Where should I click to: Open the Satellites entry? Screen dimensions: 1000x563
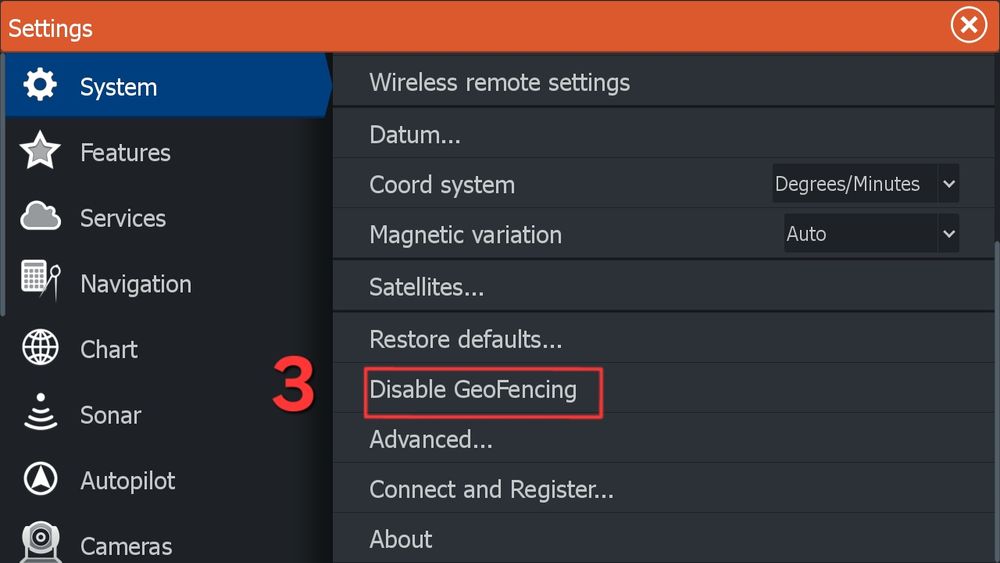coord(426,288)
